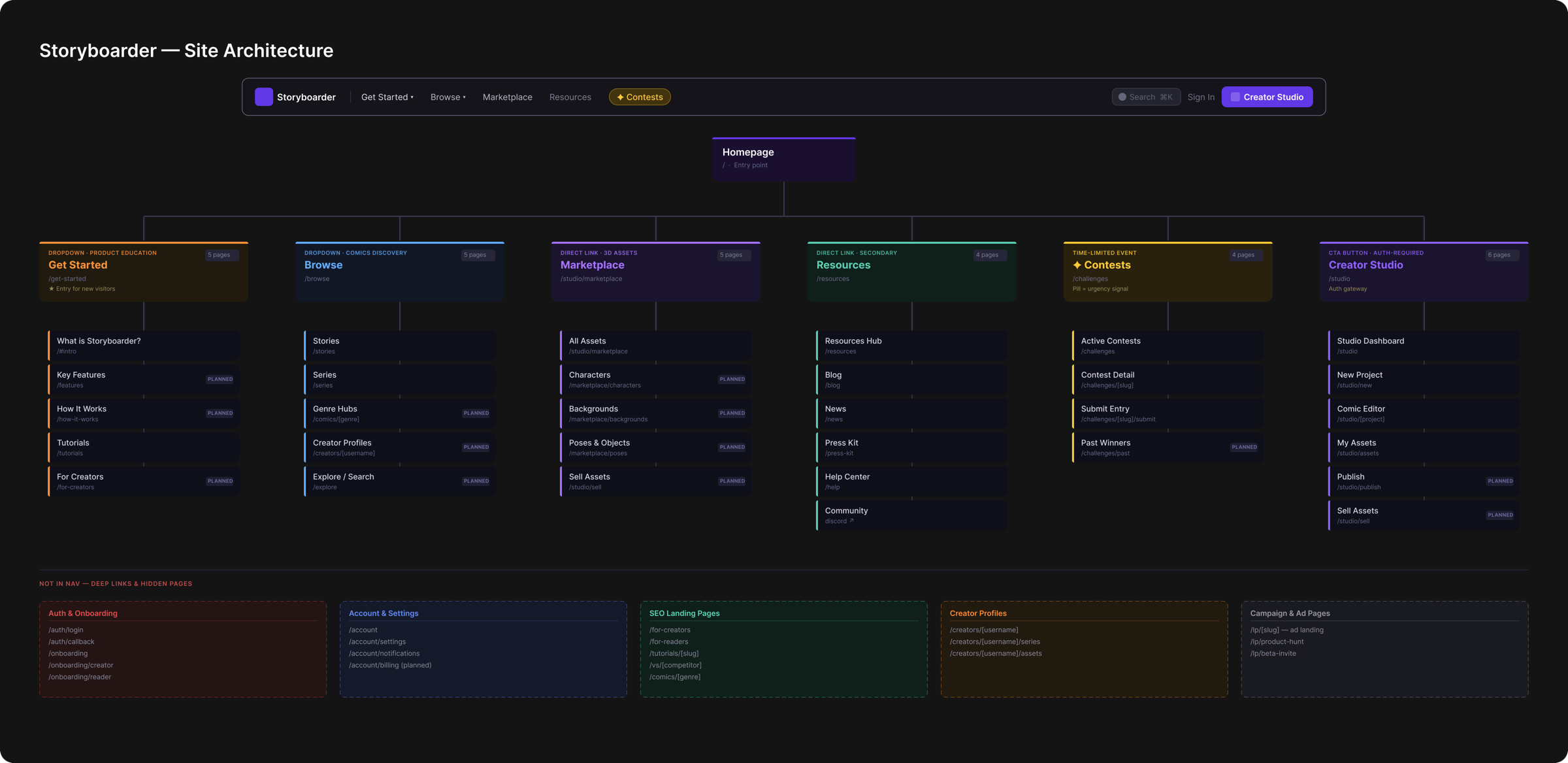
Task: Click the Creator Studio 6 pages badge
Action: pyautogui.click(x=1501, y=255)
